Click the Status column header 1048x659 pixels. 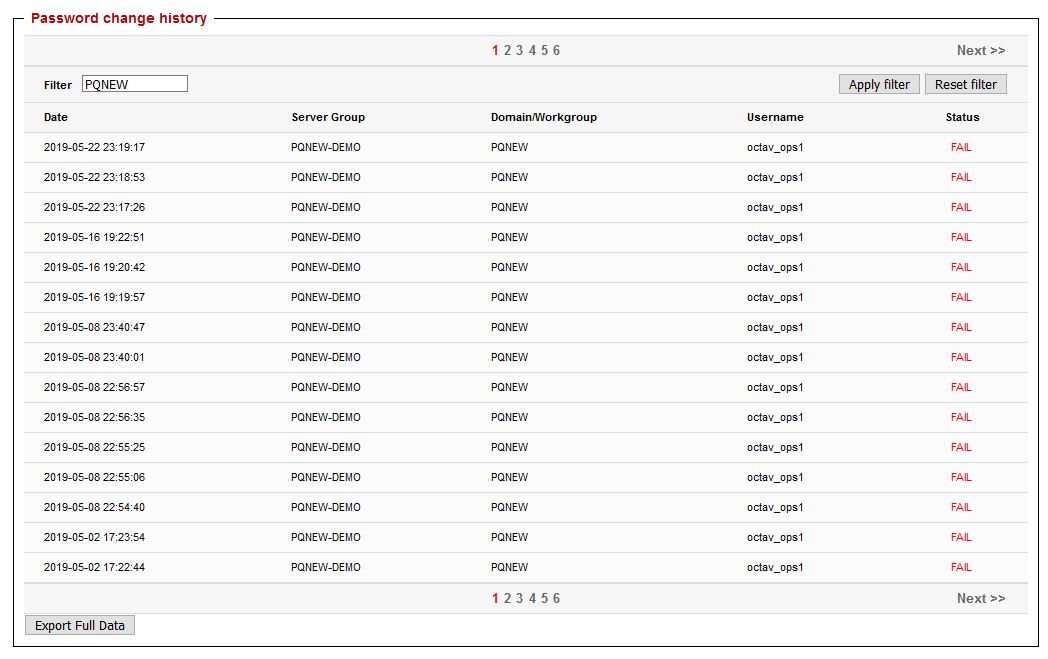pos(962,118)
